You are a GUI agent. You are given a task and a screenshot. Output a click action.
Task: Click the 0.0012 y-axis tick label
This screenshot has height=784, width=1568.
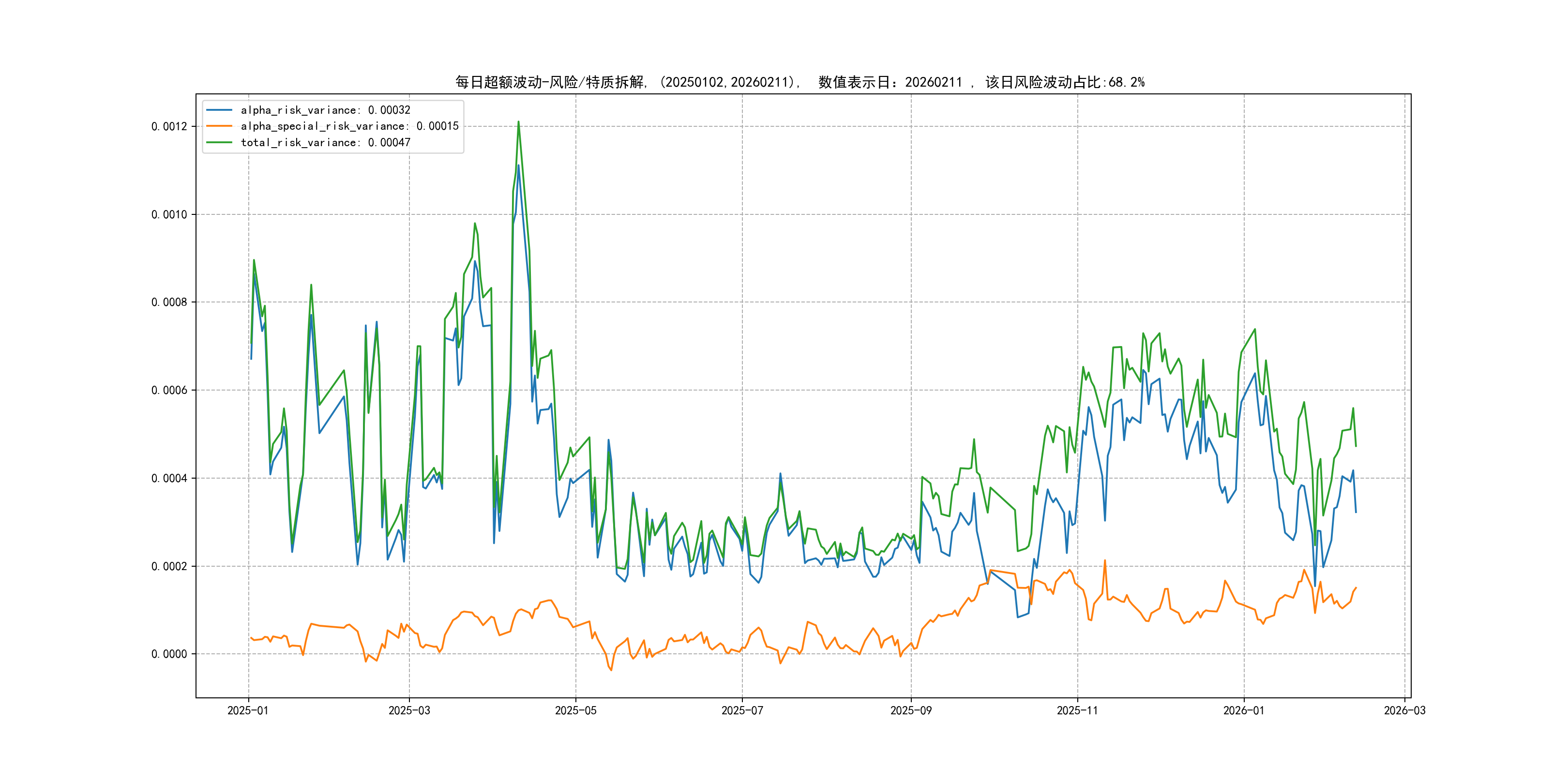pos(169,127)
